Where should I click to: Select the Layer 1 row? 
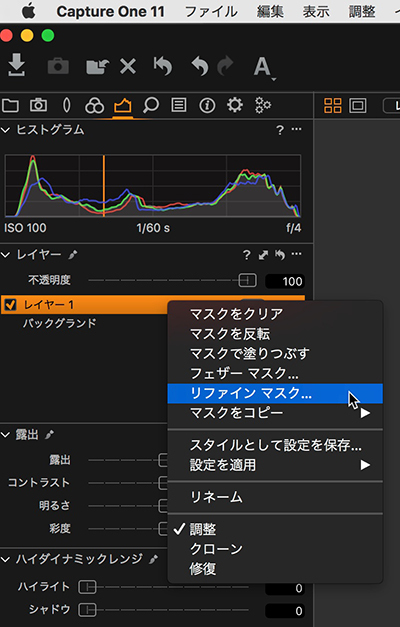(153, 305)
